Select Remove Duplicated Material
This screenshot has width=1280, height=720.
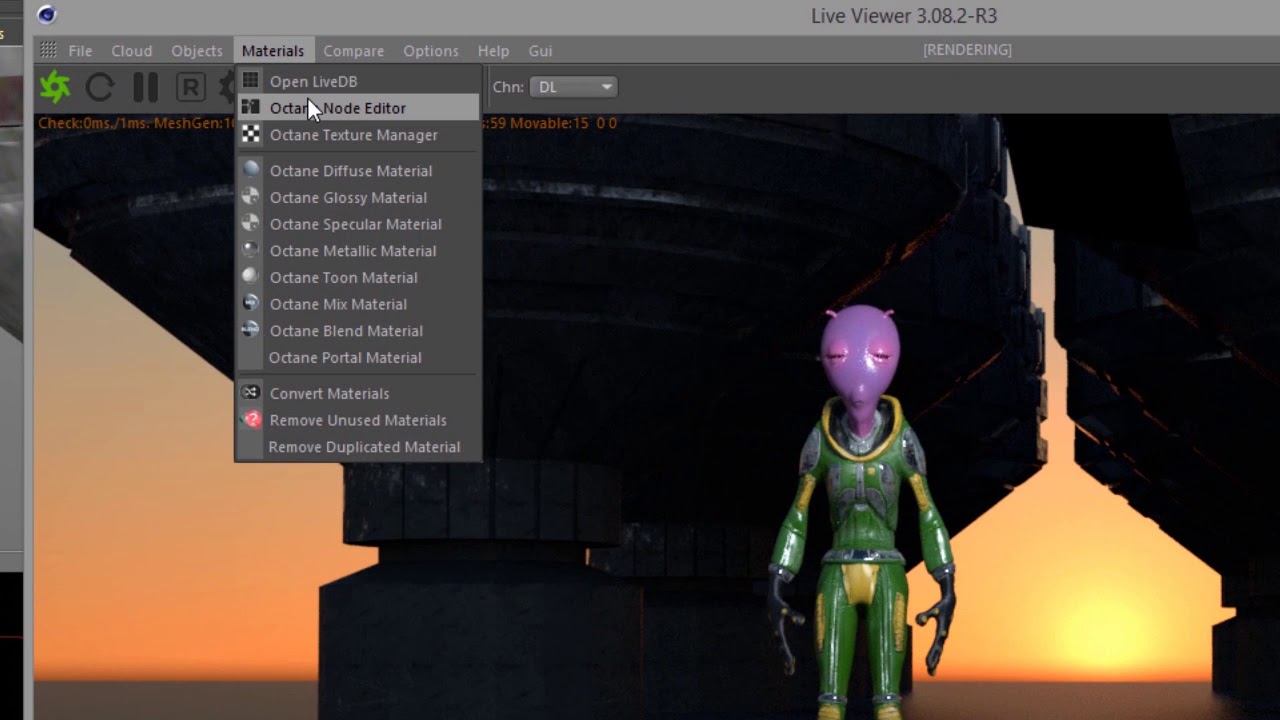click(358, 447)
